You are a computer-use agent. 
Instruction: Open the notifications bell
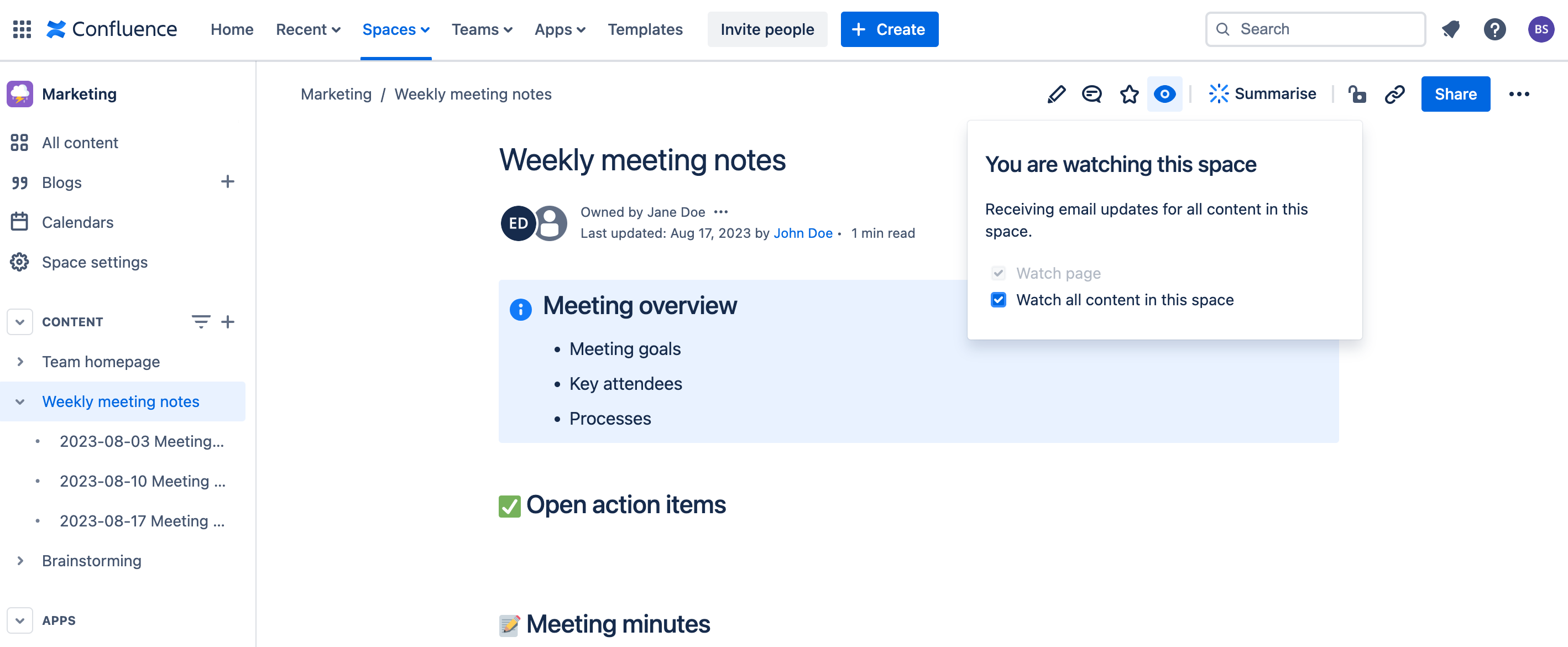click(1451, 29)
